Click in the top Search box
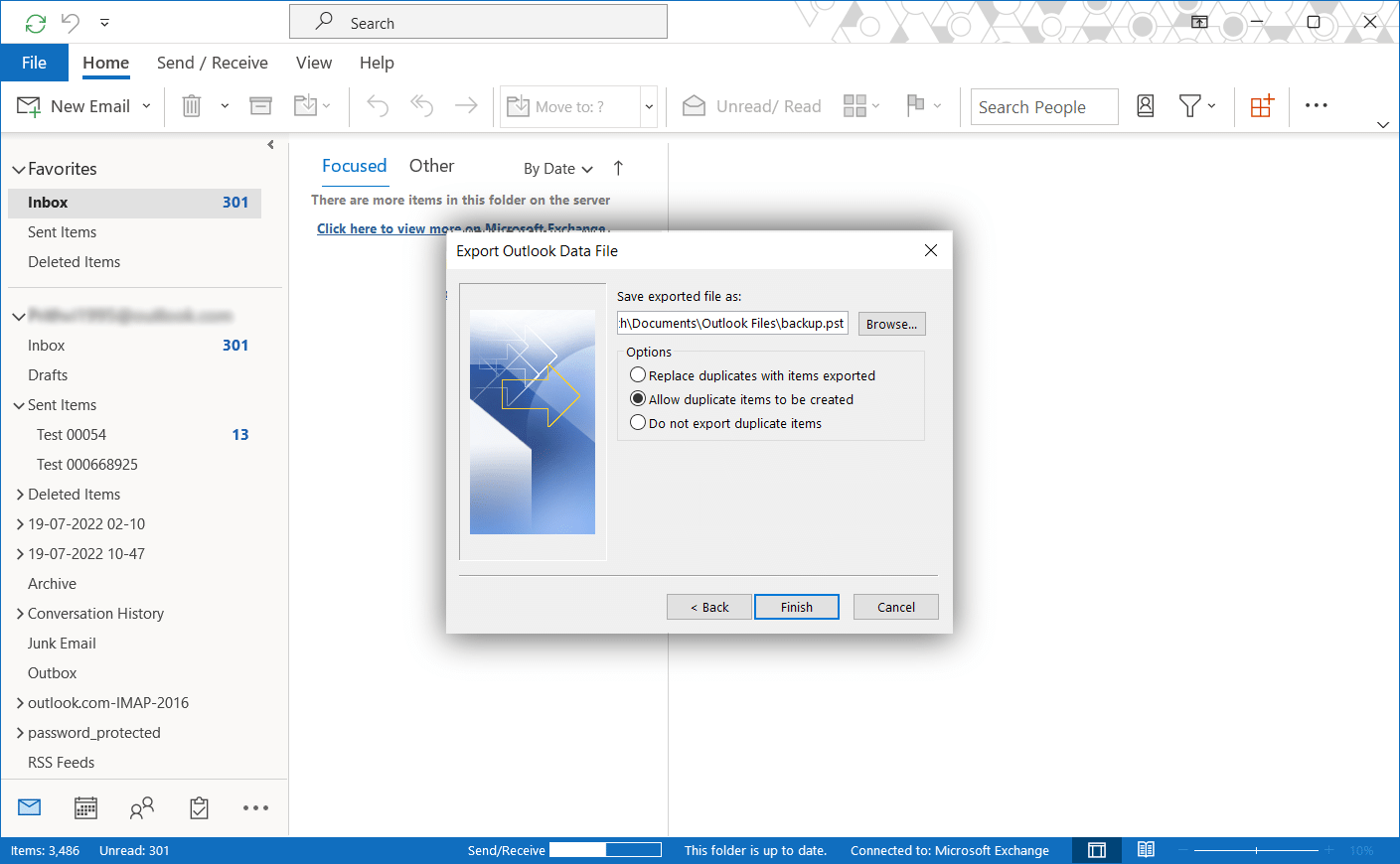1400x864 pixels. [478, 22]
